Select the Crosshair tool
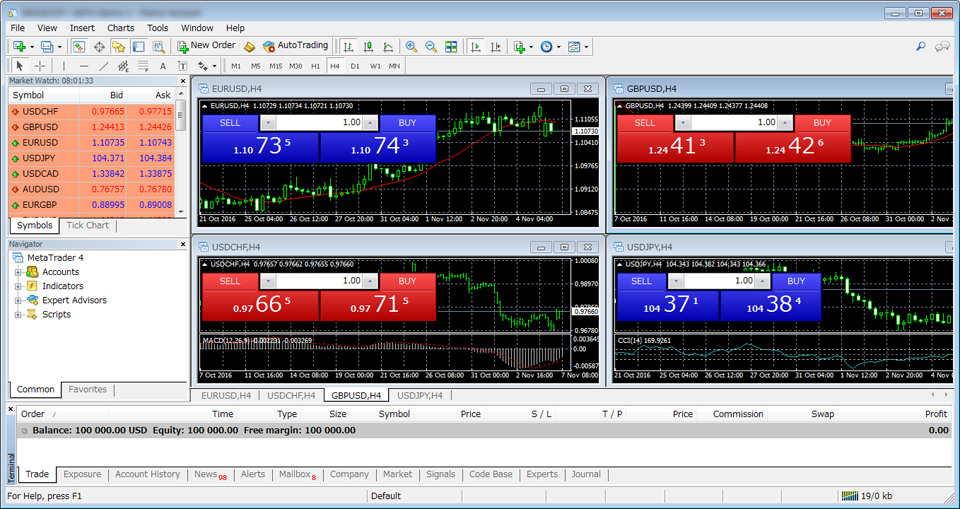The height and width of the screenshot is (509, 960). click(x=40, y=66)
